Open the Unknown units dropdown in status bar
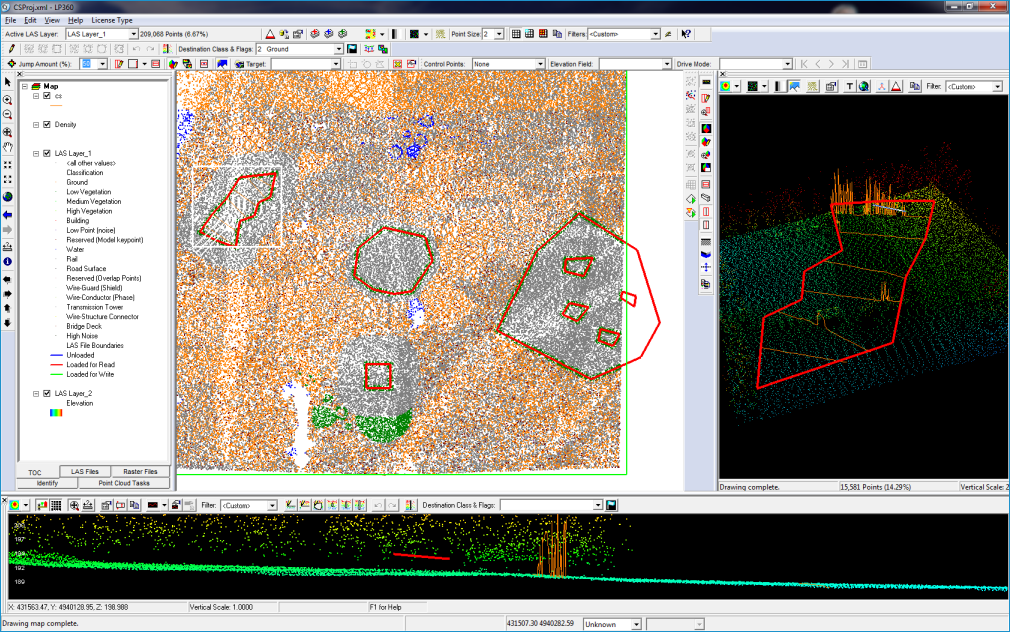Viewport: 1010px width, 632px height. 636,624
